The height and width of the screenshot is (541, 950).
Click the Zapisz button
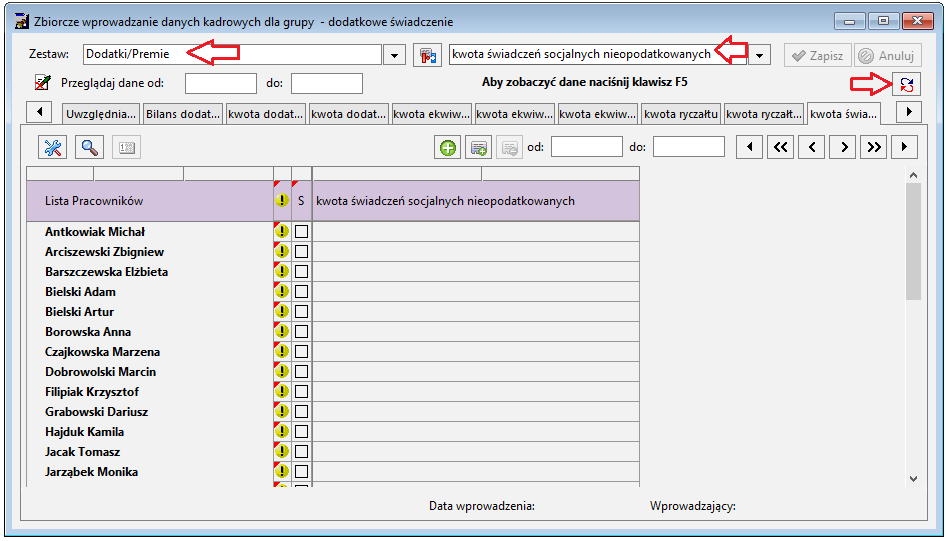pos(818,55)
